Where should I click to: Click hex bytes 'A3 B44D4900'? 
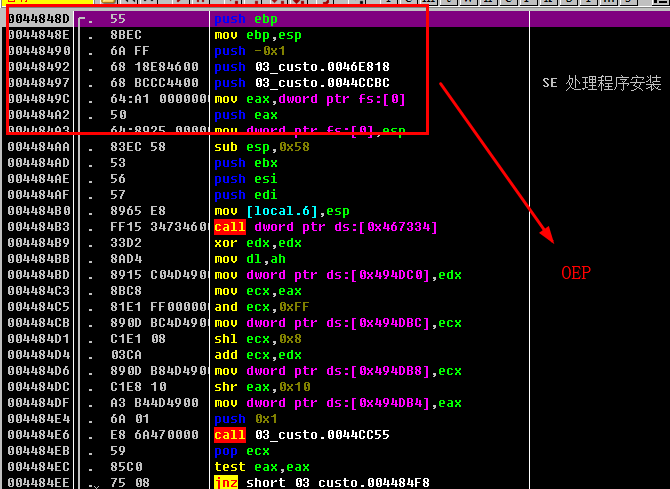pos(154,403)
